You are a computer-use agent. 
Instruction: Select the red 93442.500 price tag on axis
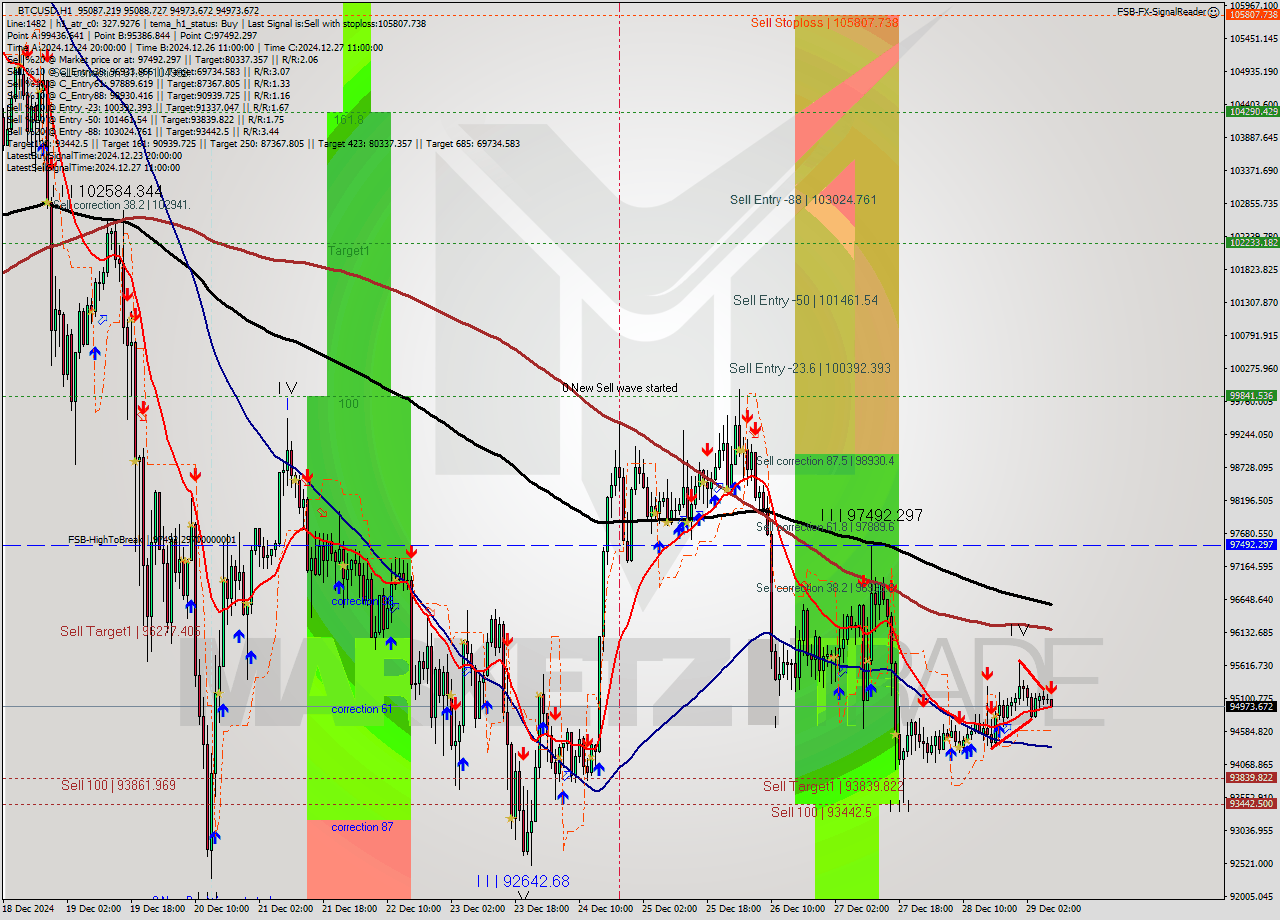tap(1252, 804)
